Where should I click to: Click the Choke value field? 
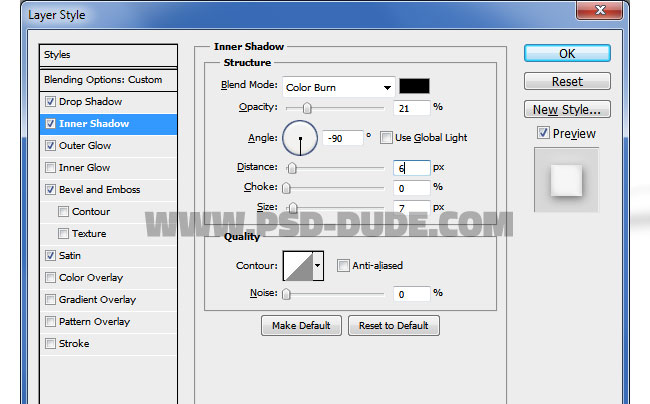pos(412,189)
